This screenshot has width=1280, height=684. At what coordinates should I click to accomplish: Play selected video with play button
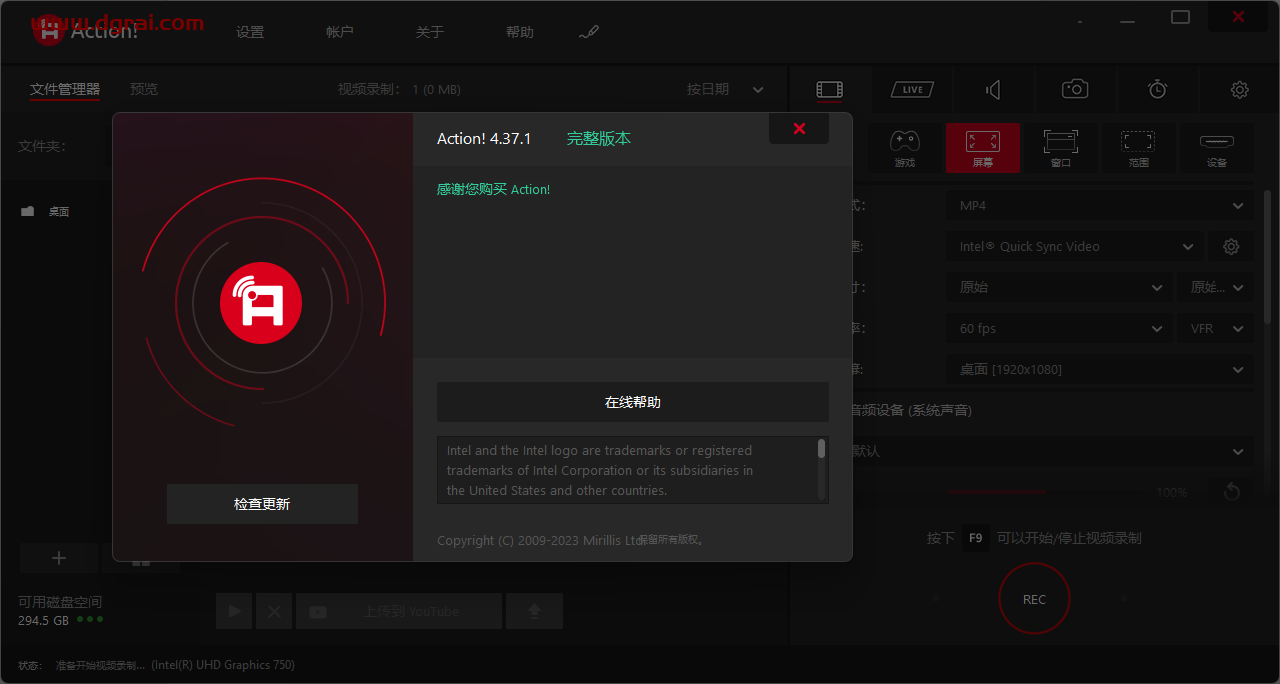click(234, 611)
